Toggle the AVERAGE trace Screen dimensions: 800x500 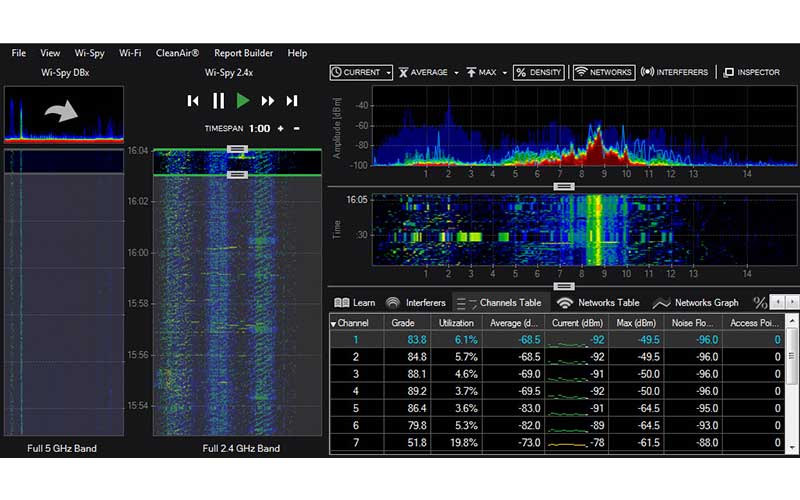click(x=423, y=72)
